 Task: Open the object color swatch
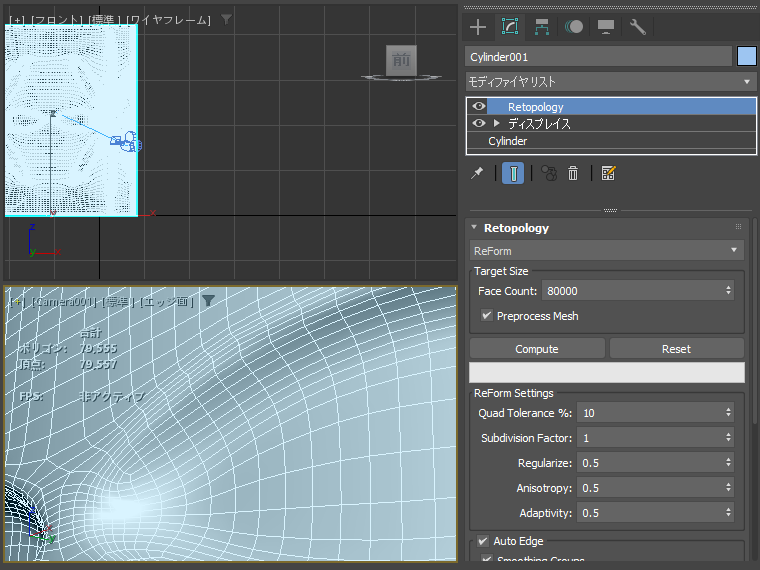(746, 57)
